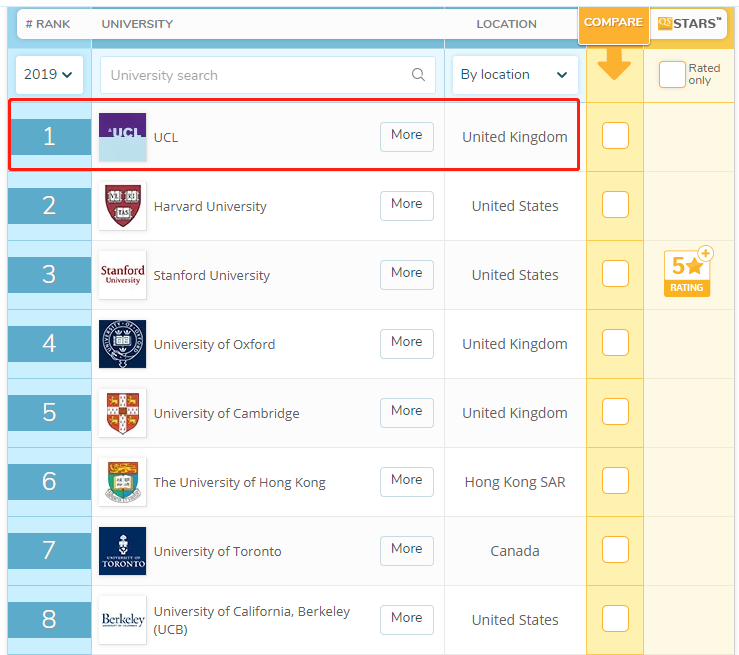Tick the compare checkbox for Harvard University

pyautogui.click(x=615, y=205)
